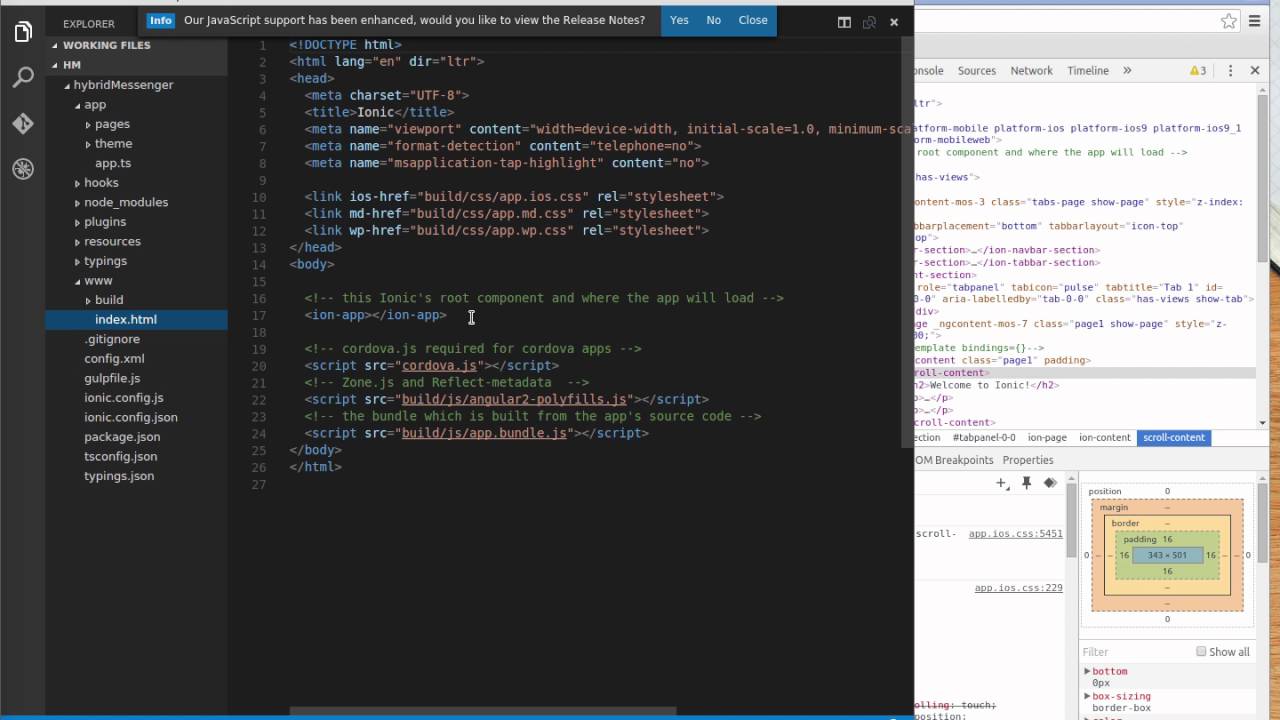Open package.json in explorer
The height and width of the screenshot is (720, 1280).
122,437
